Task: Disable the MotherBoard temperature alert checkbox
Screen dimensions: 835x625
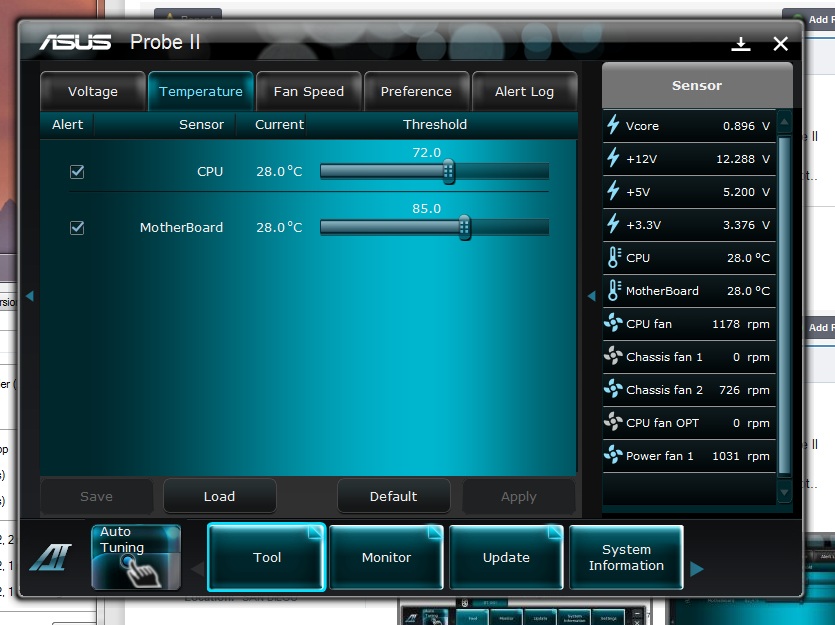Action: (77, 227)
